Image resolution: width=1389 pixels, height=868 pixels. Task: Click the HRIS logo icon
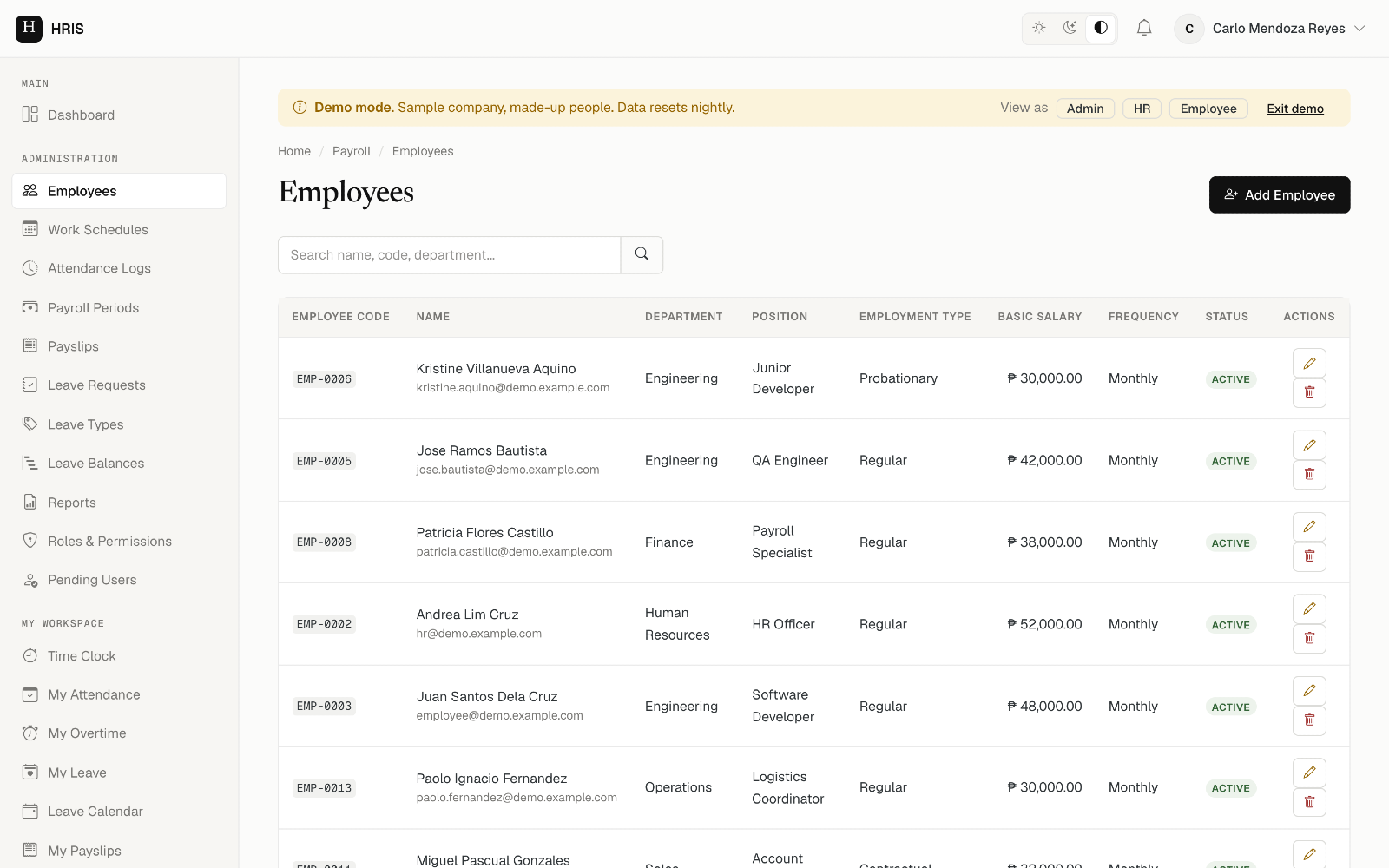[29, 29]
